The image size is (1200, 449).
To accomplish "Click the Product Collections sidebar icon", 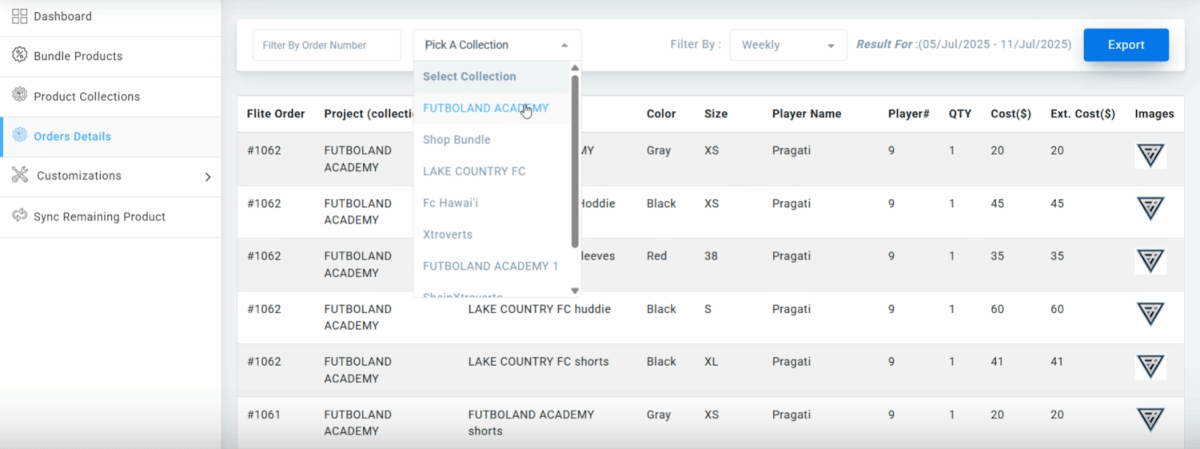I will (x=19, y=96).
